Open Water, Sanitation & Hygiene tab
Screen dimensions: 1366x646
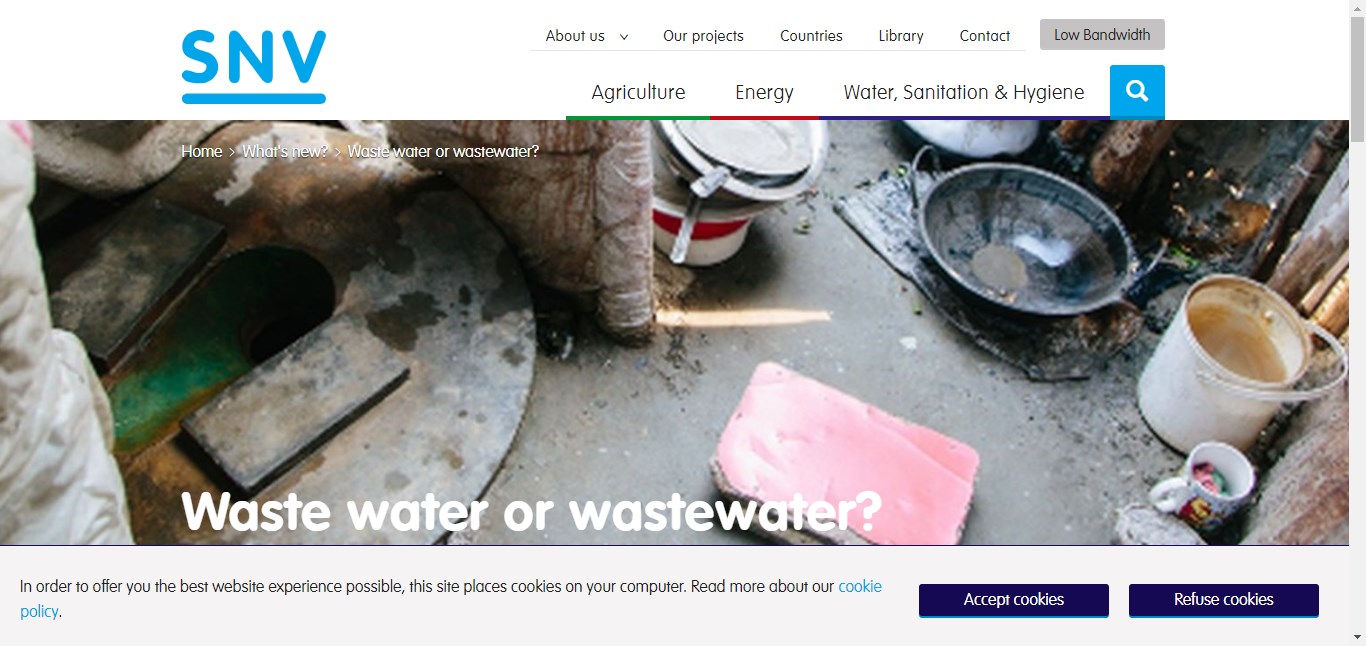[964, 92]
